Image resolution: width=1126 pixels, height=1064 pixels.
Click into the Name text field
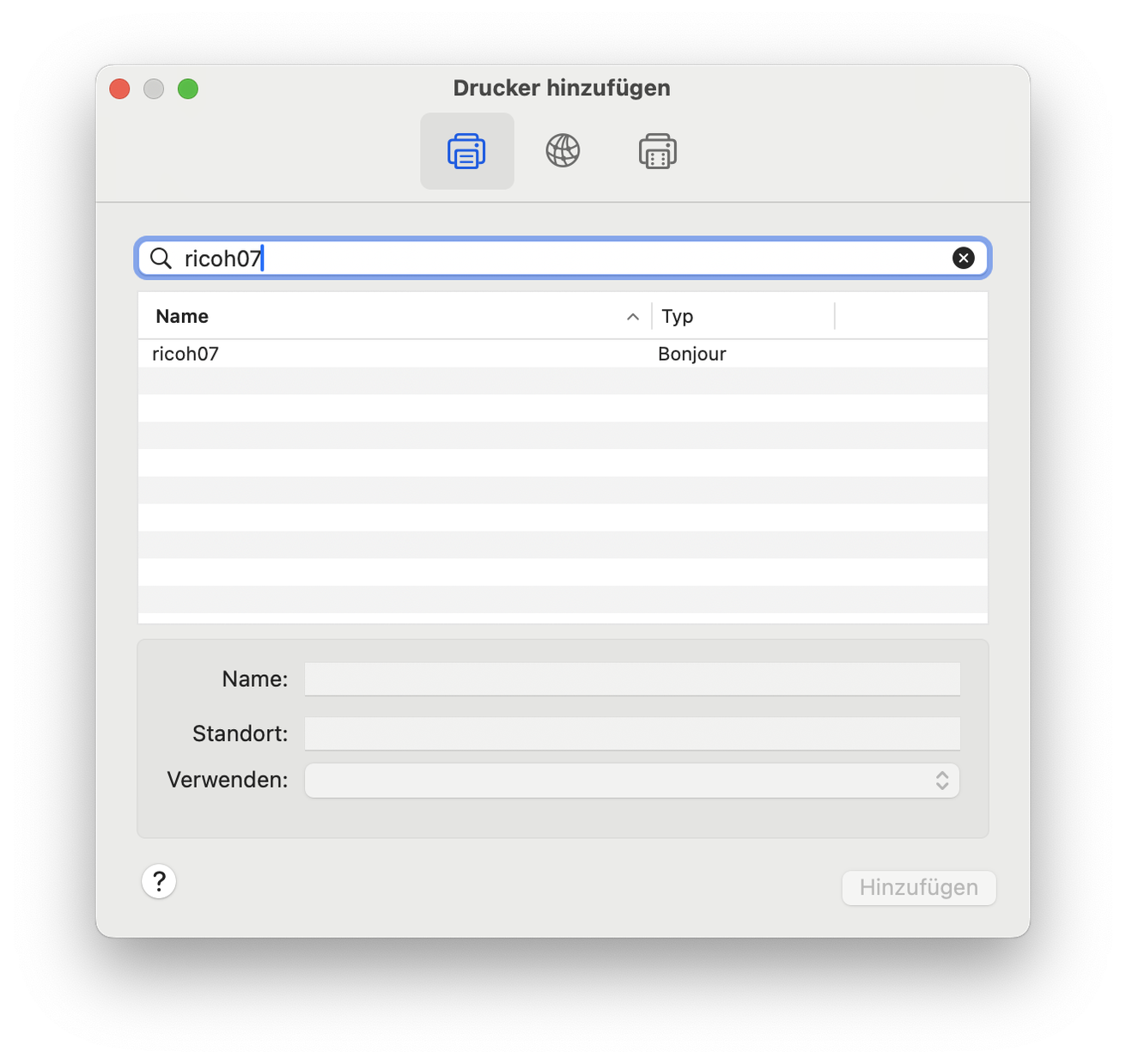[632, 679]
